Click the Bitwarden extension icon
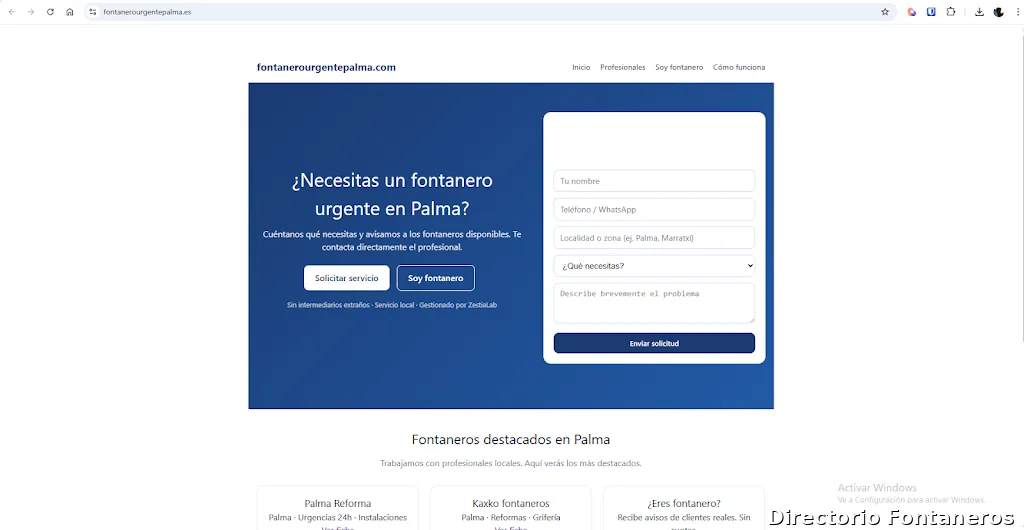 (931, 12)
